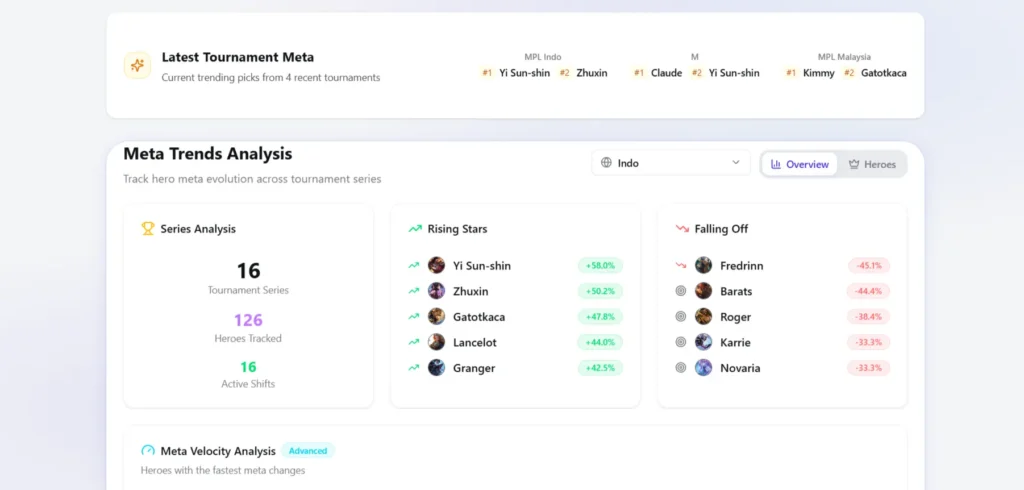Click Yi Sun-shin's avatar in Rising Stars

point(436,265)
